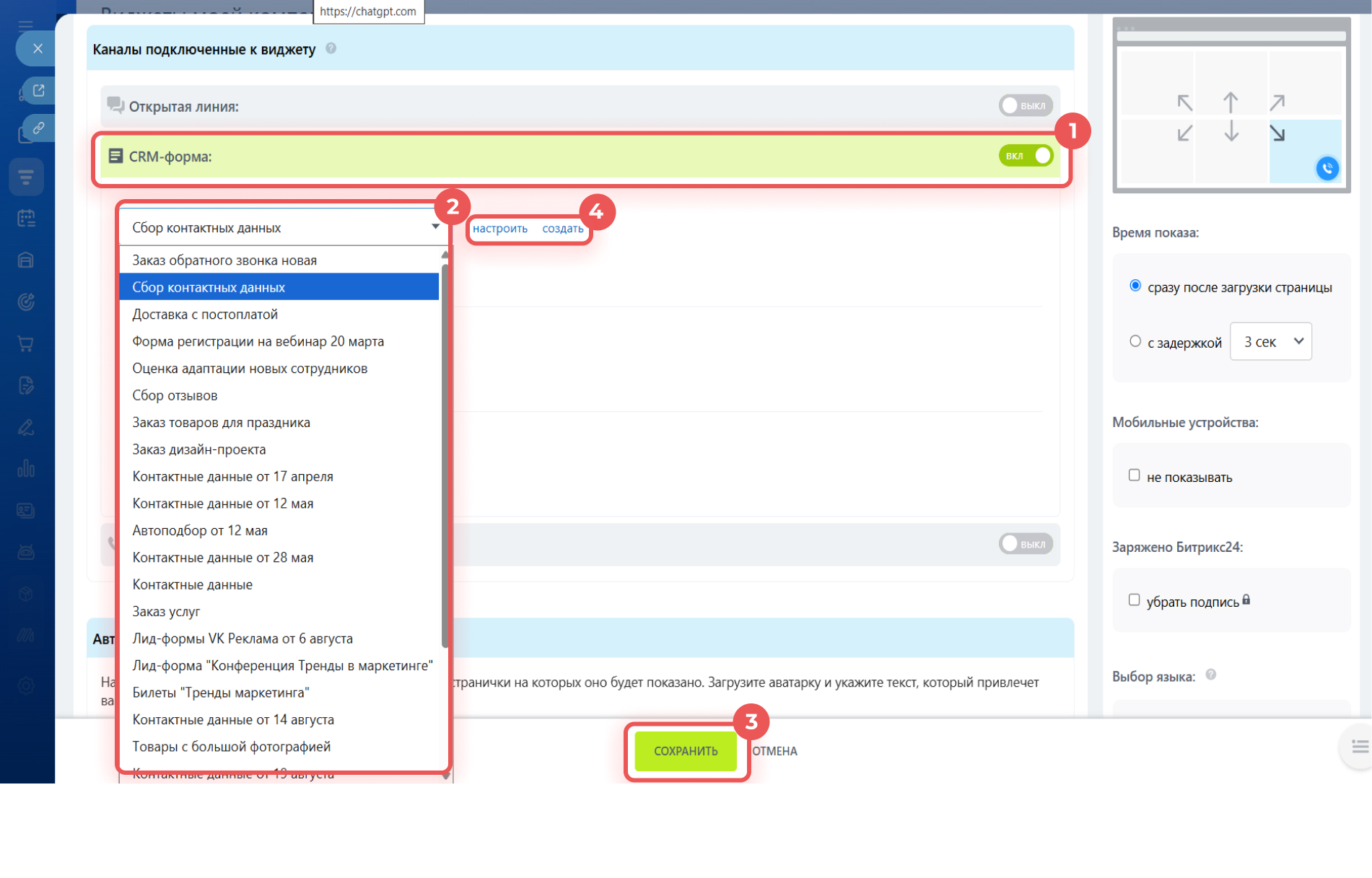Set widget position to bottom-center arrow
This screenshot has height=878, width=1372.
click(x=1231, y=131)
